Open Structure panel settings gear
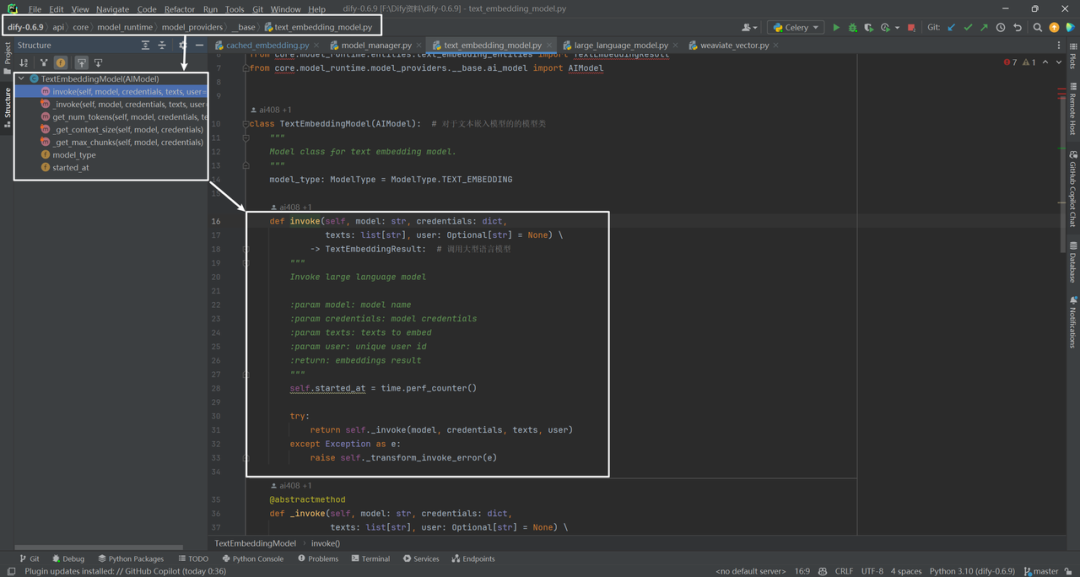The width and height of the screenshot is (1080, 577). coord(183,45)
